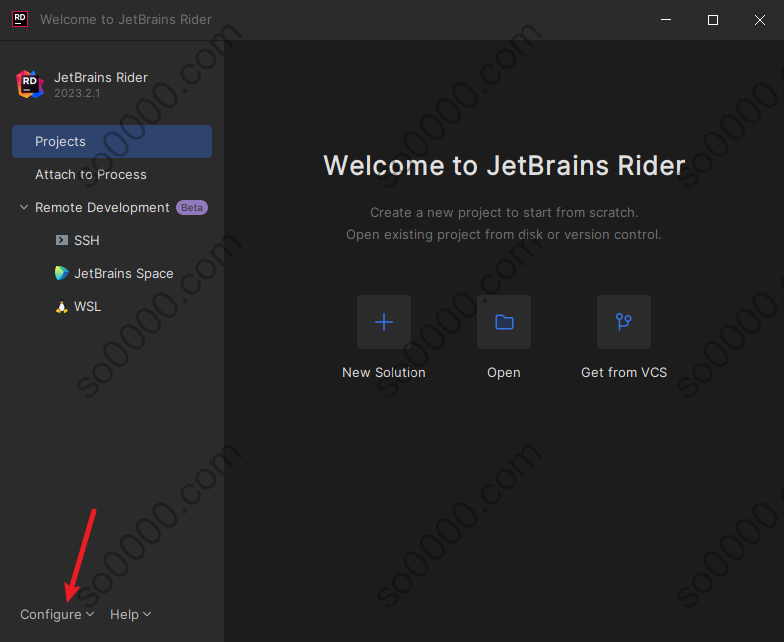The width and height of the screenshot is (784, 642).
Task: Minimize the Rider welcome window
Action: pyautogui.click(x=666, y=20)
